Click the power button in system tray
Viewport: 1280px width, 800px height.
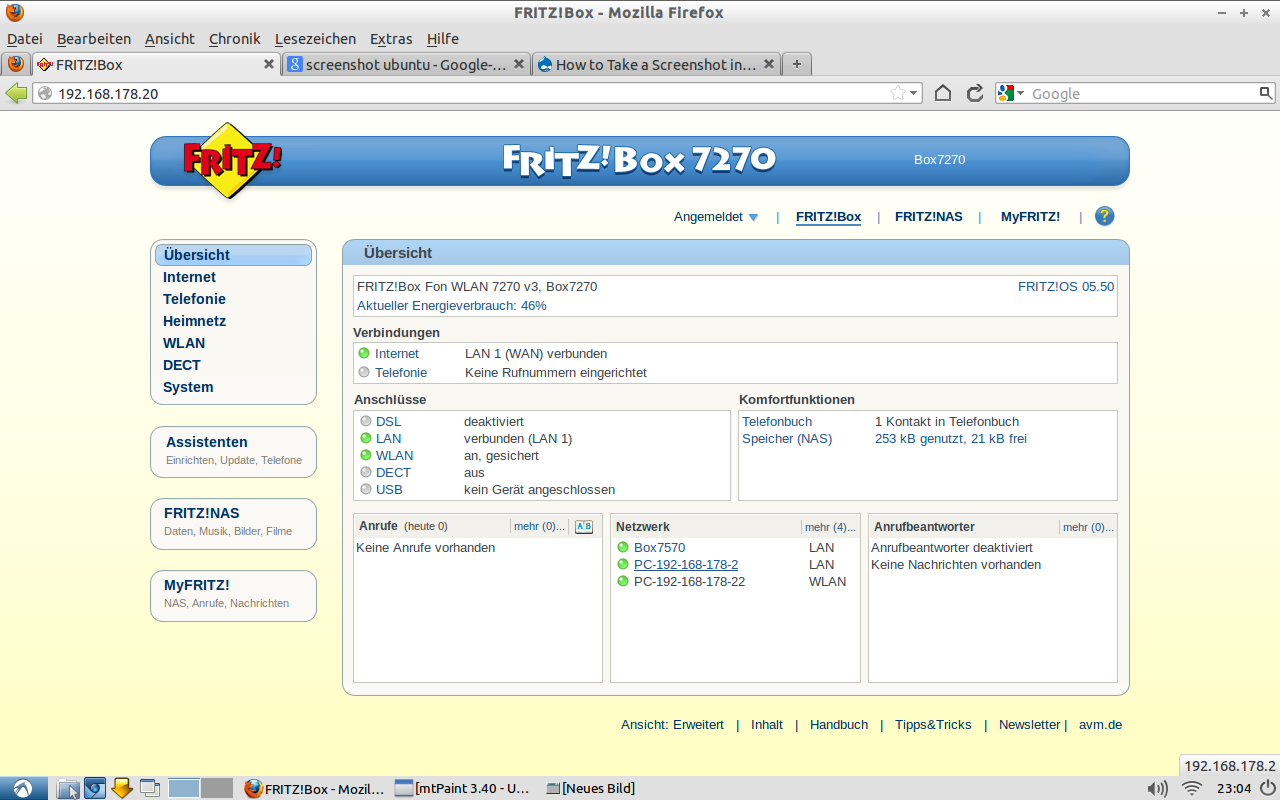1267,788
